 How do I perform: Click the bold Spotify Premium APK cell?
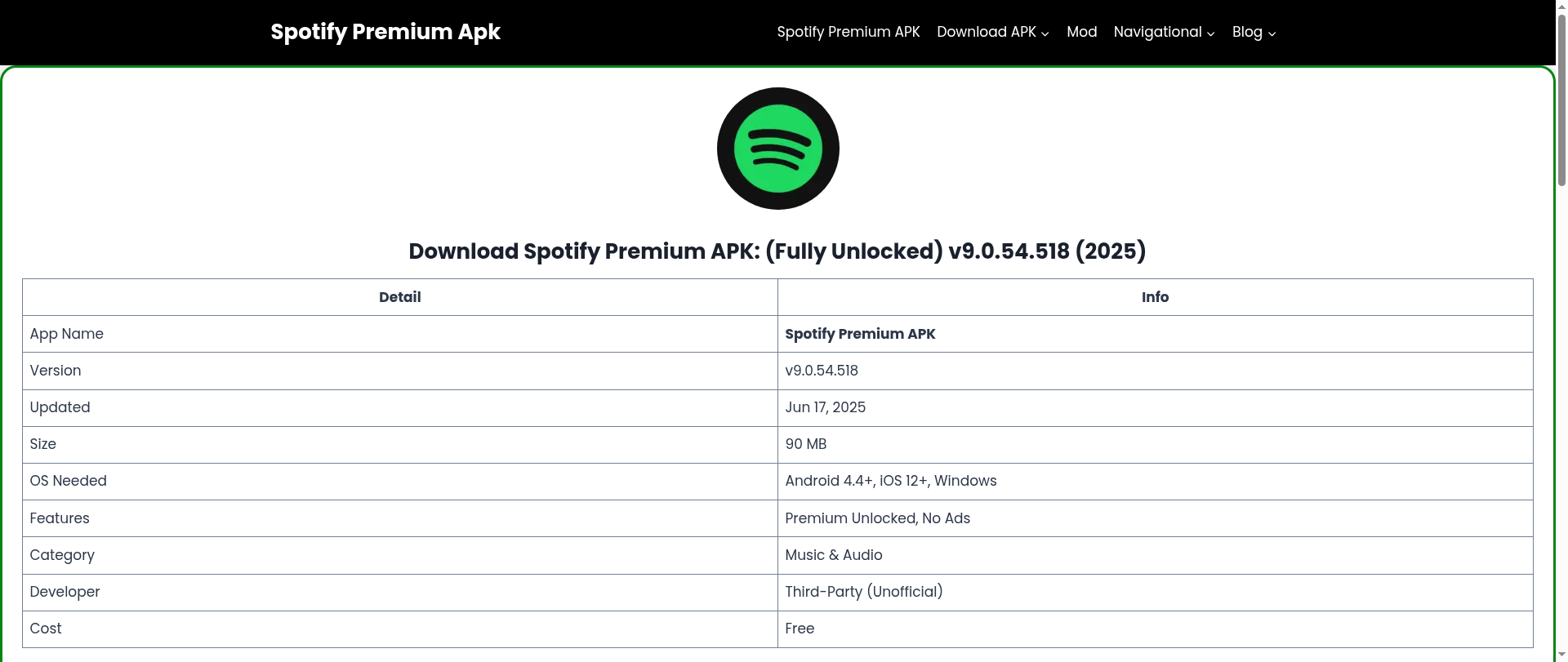[1155, 334]
